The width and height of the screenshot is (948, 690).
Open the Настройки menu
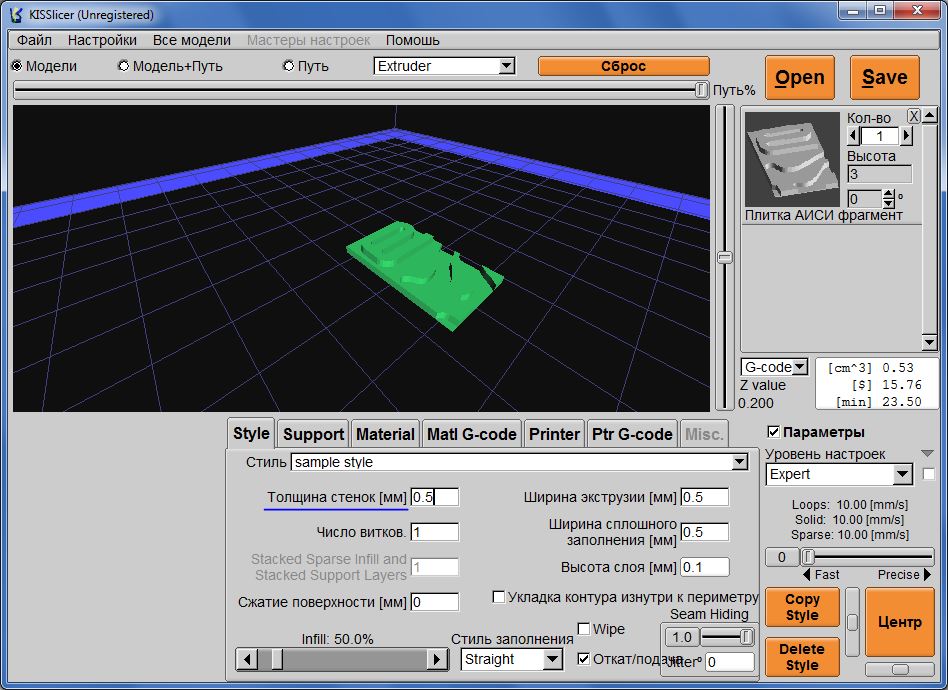pos(102,40)
